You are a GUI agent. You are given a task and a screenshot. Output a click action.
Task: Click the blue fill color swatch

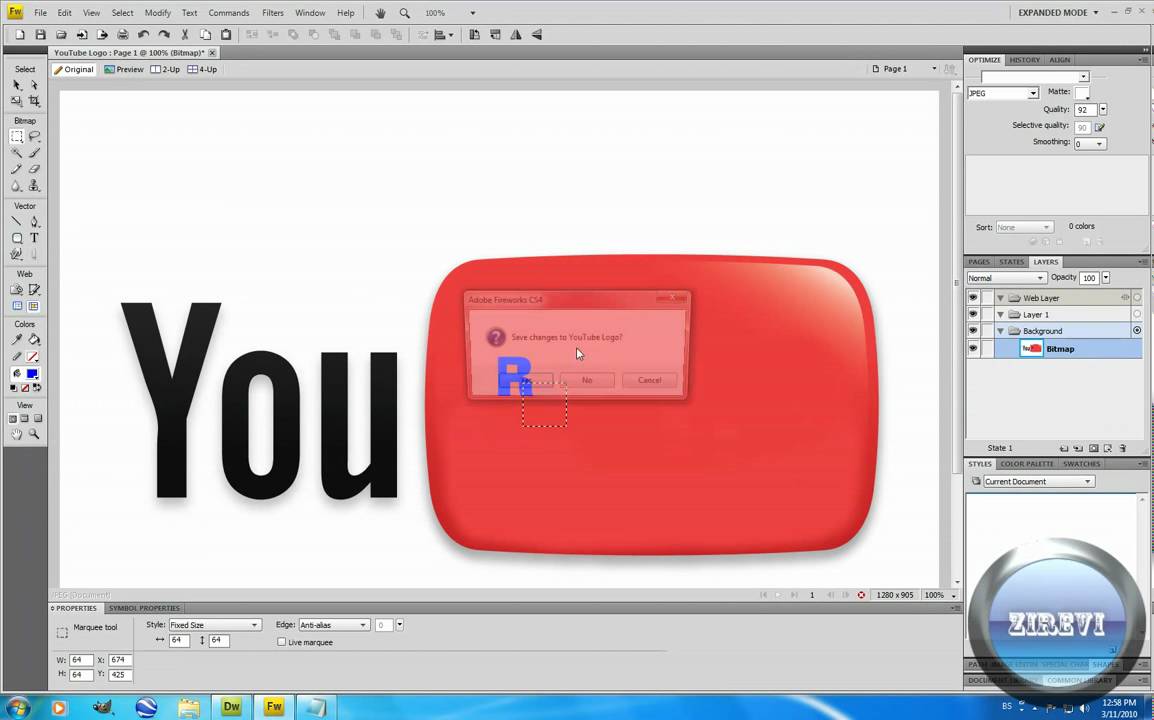32,373
